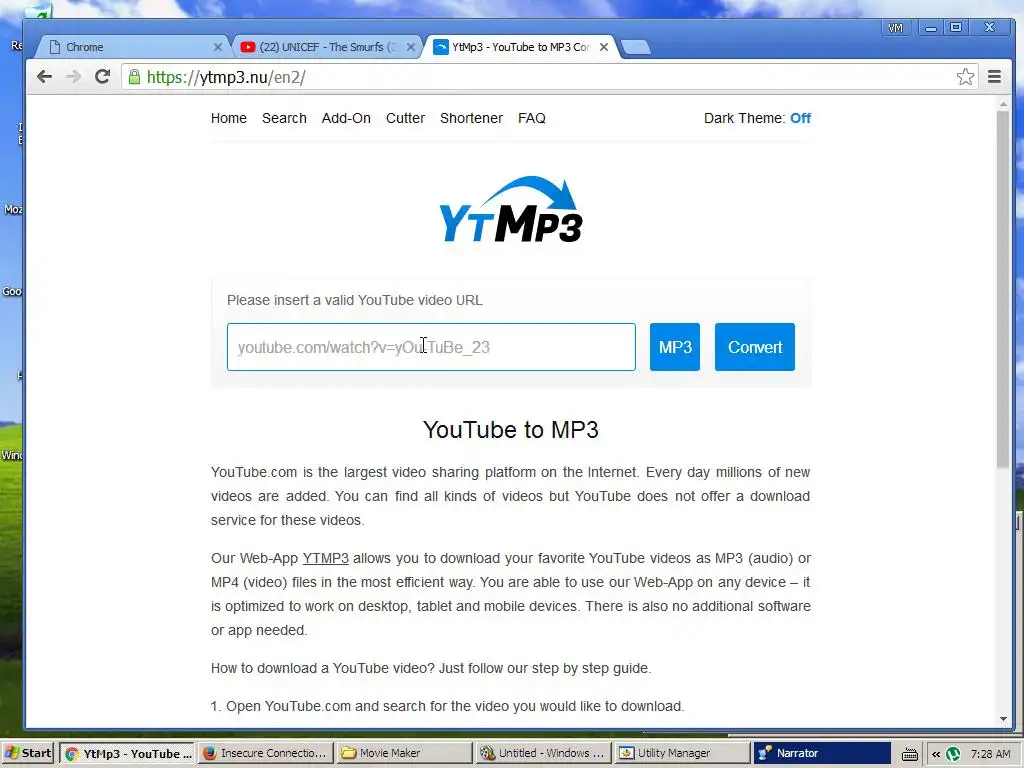Screen dimensions: 1024x768
Task: Open the Windows Start menu
Action: pyautogui.click(x=28, y=753)
